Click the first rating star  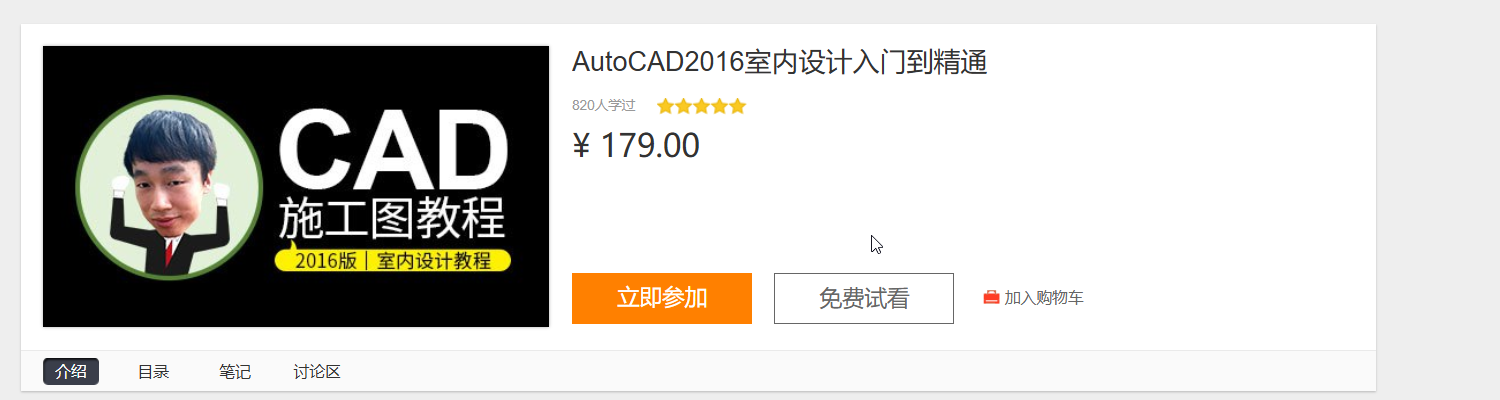[665, 106]
